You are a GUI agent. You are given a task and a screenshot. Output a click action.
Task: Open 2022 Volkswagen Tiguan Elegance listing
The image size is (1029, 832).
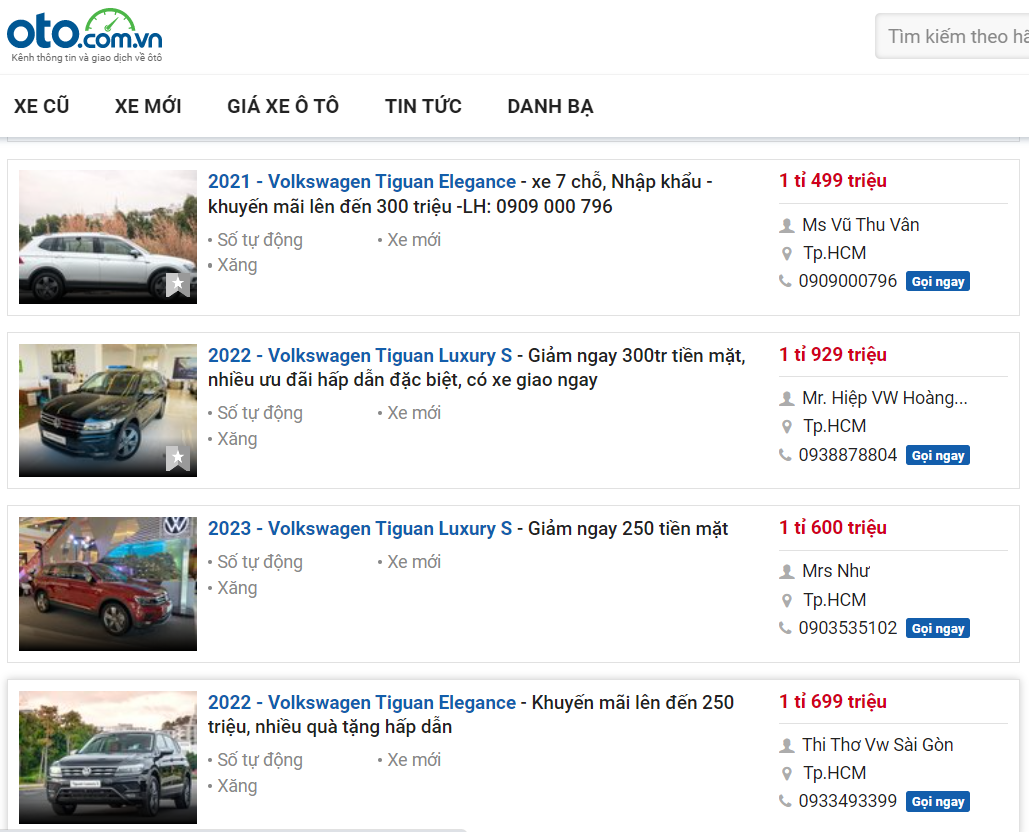[x=362, y=703]
